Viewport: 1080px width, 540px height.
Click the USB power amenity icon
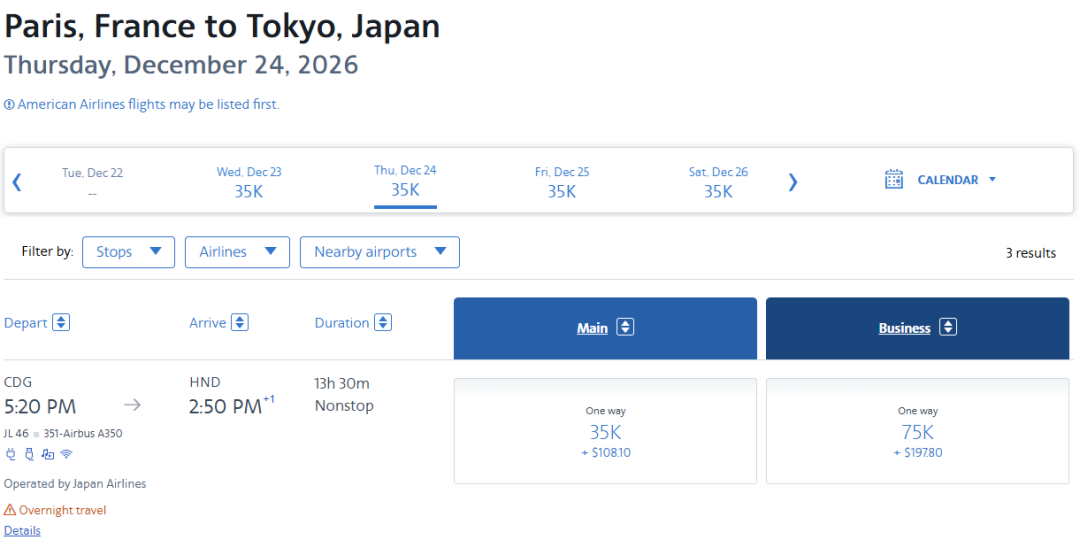[29, 454]
